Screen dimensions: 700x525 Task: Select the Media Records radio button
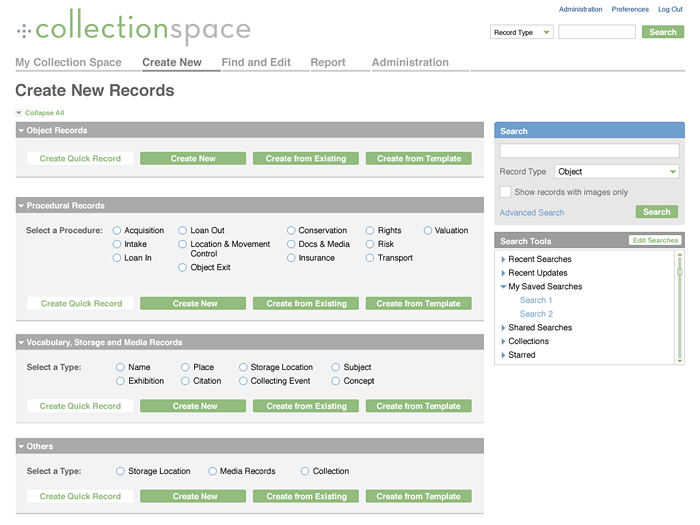(x=212, y=471)
